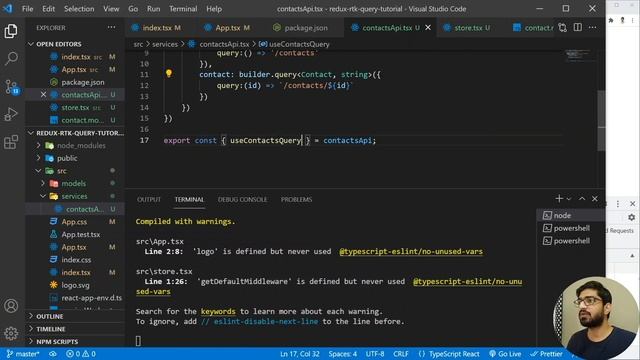The image size is (640, 360).
Task: Open Source Control view in activity bar
Action: [11, 87]
